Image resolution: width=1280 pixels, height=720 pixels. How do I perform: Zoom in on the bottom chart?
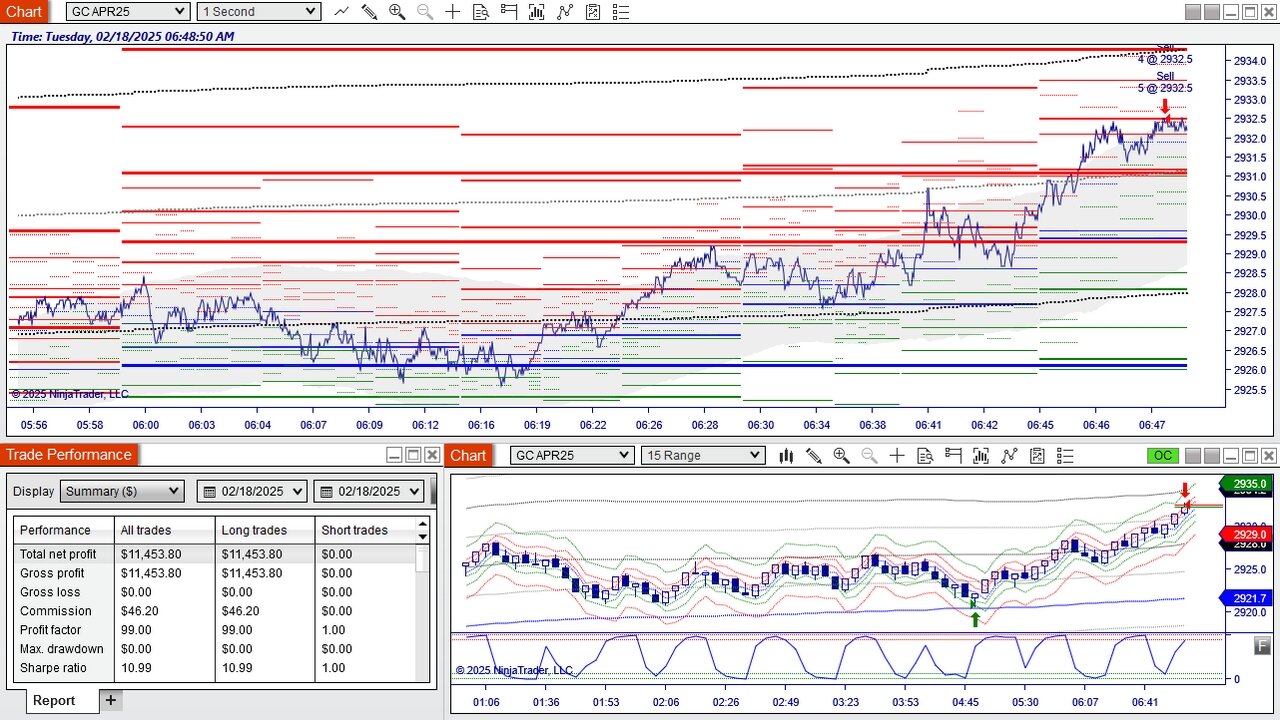841,456
